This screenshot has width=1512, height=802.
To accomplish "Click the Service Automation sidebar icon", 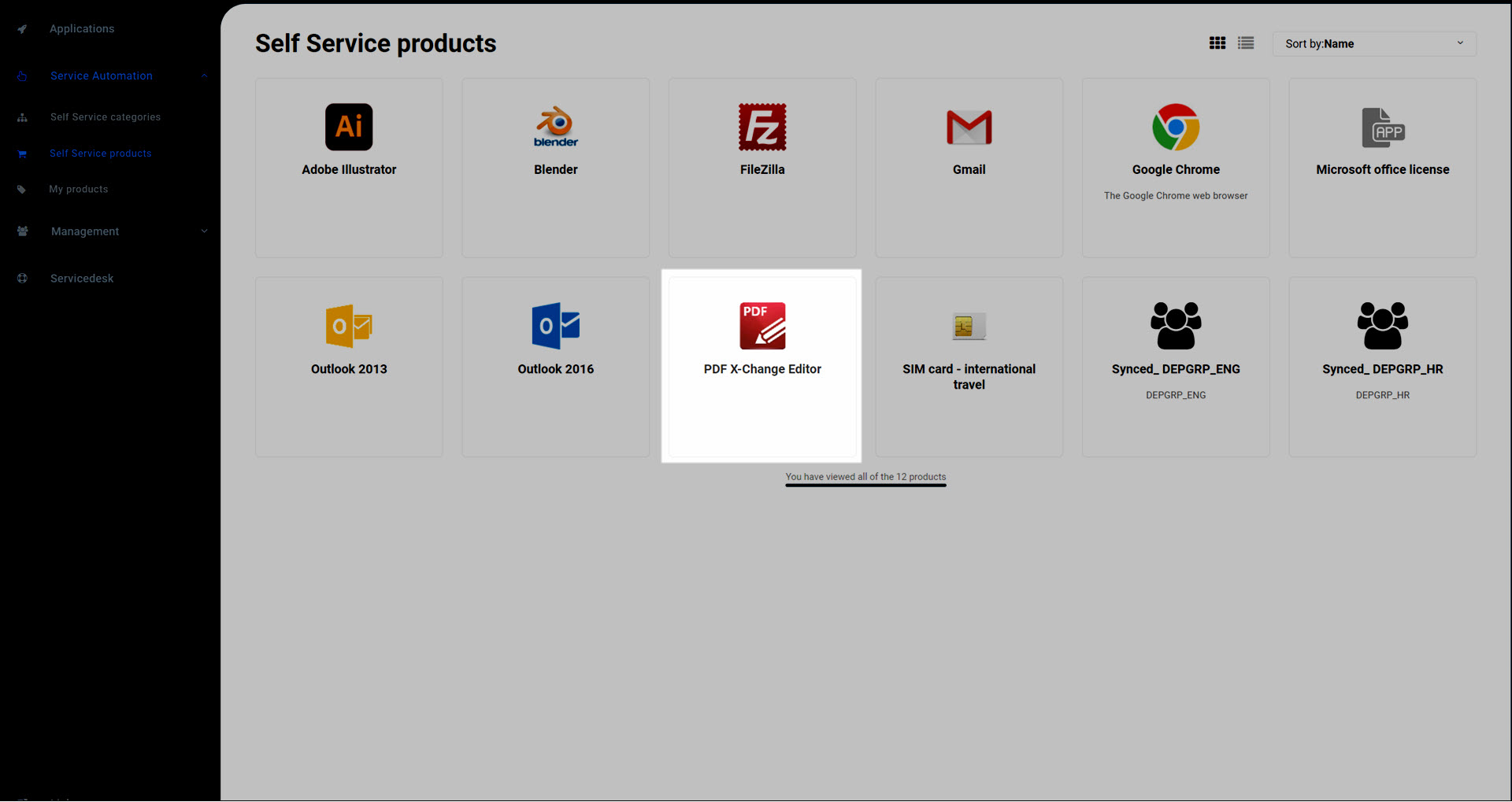I will pos(22,76).
